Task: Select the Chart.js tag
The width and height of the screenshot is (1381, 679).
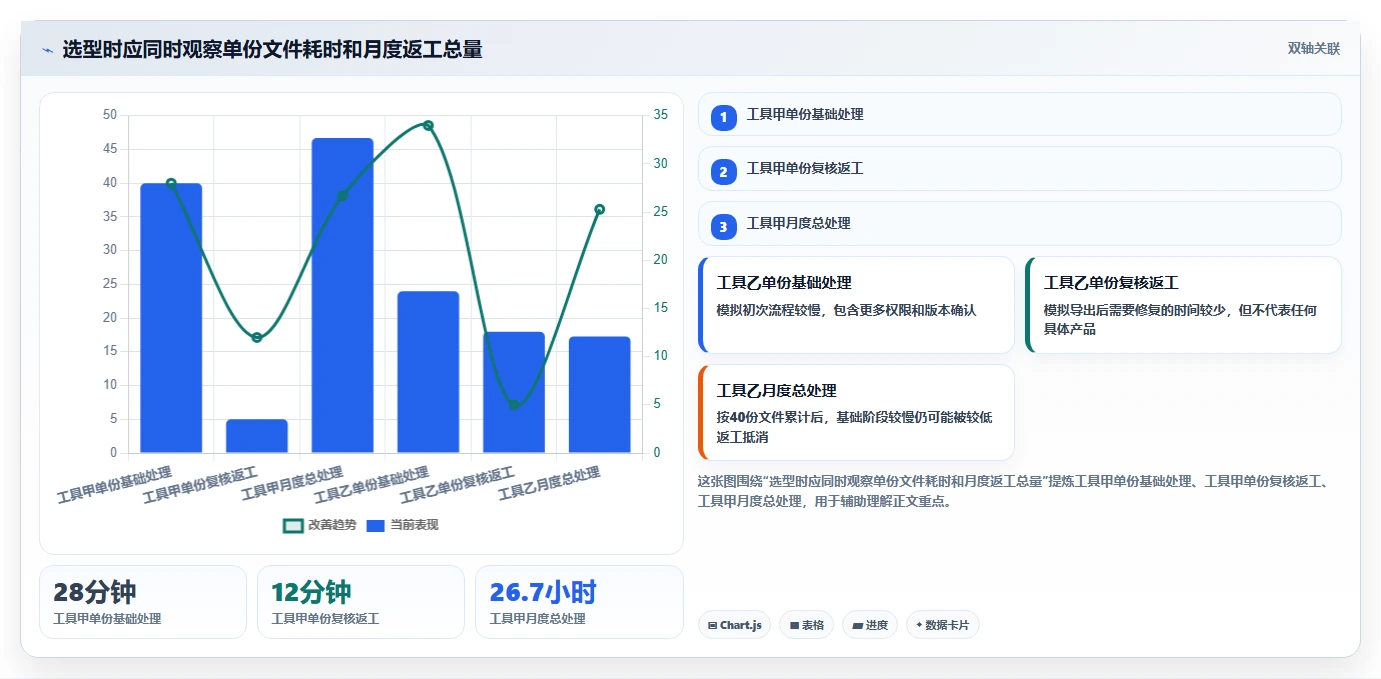Action: 734,625
